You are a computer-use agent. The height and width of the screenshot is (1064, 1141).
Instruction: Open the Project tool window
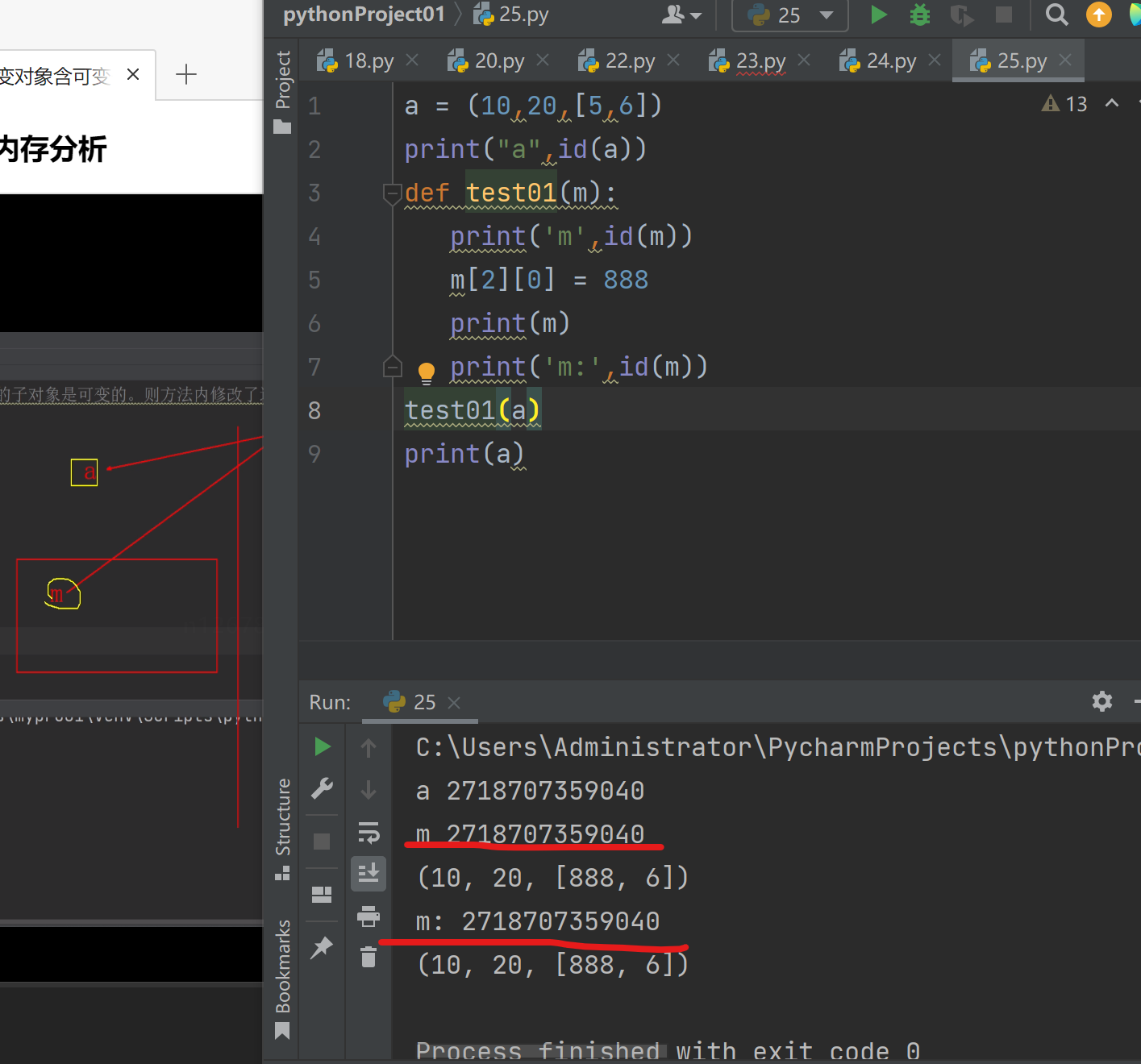tap(282, 91)
